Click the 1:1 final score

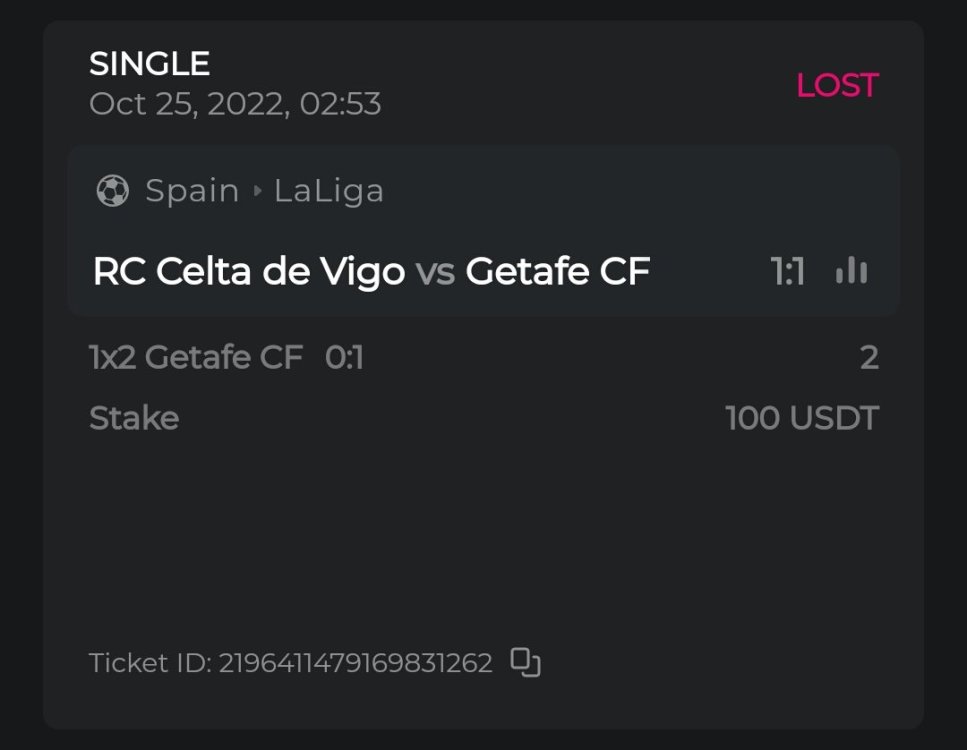[x=788, y=271]
